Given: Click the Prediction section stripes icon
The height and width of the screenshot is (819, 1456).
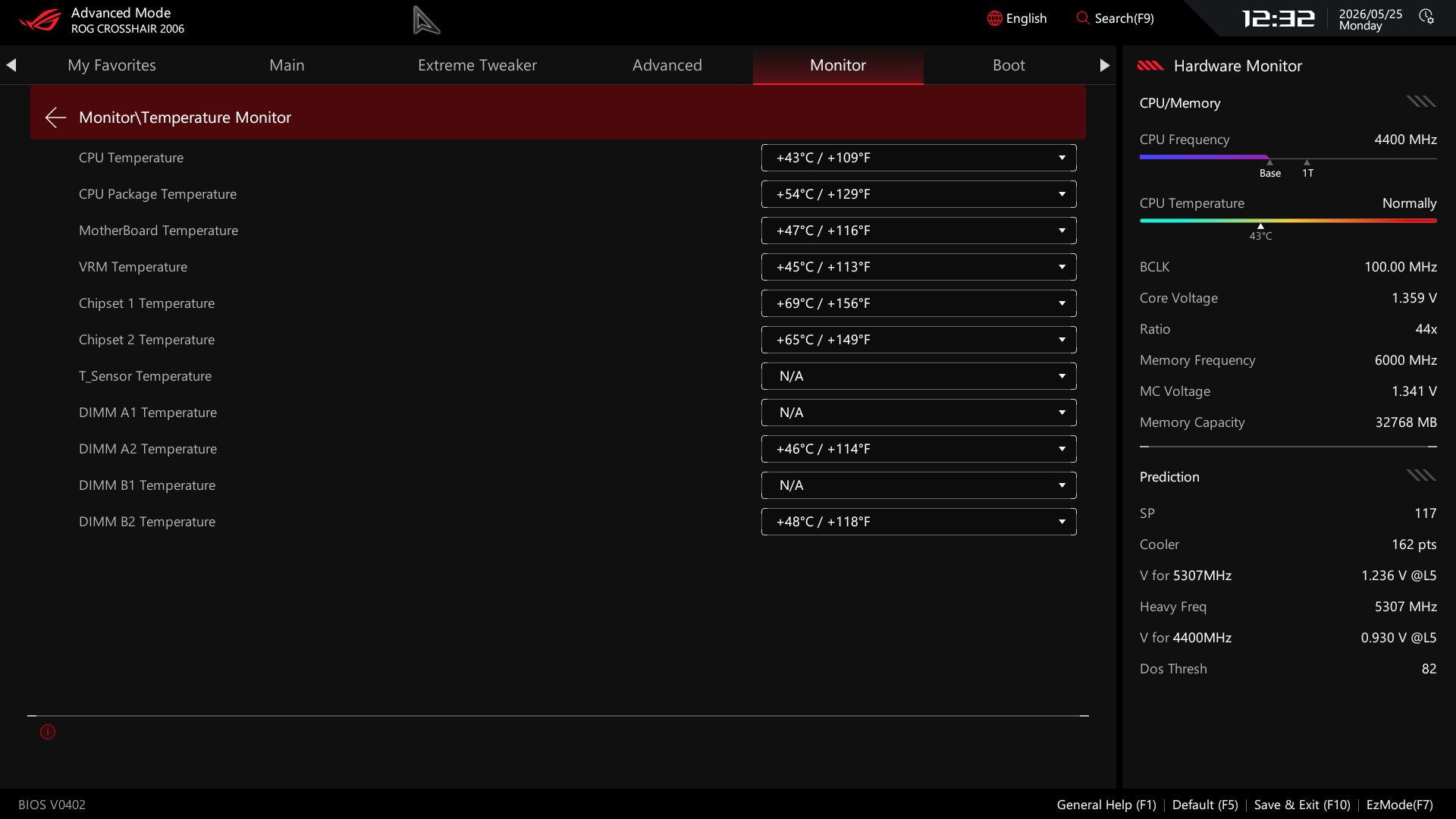Looking at the screenshot, I should (x=1421, y=475).
